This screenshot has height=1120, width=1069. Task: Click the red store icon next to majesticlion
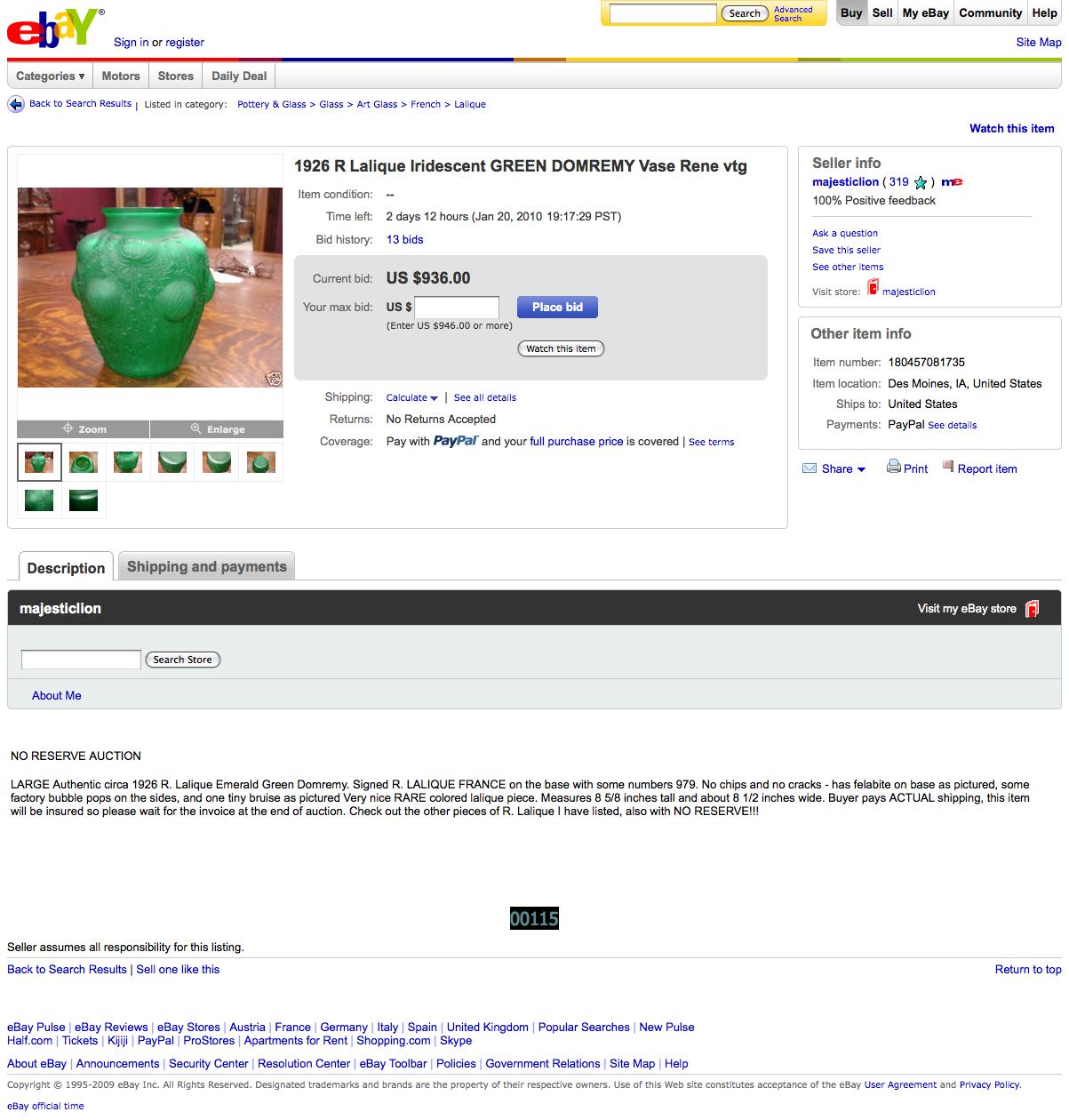[x=873, y=287]
